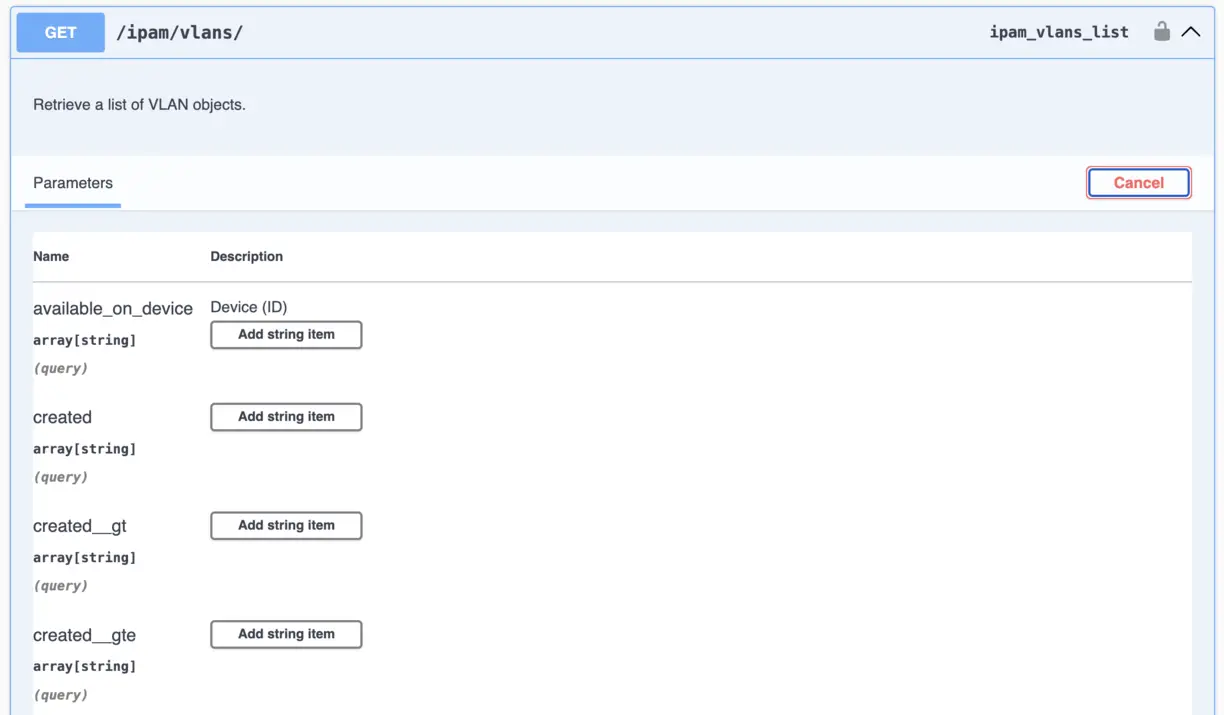Screen dimensions: 1224x715
Task: Click array[string] type under available_on_device
Action: tap(84, 340)
